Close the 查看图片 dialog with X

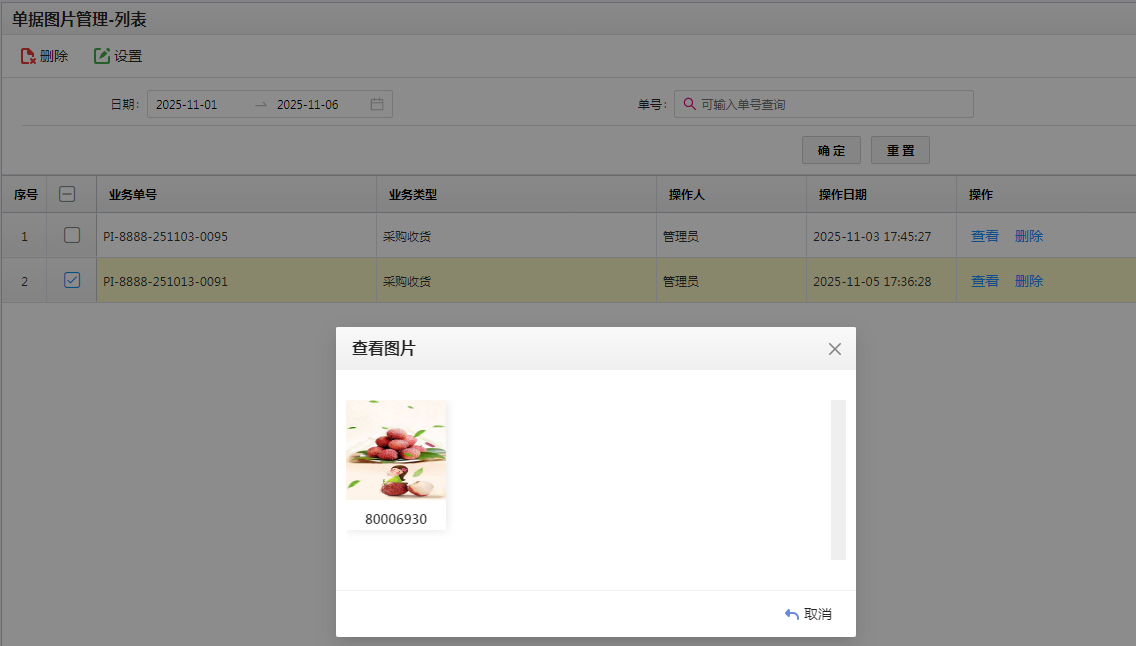coord(835,349)
